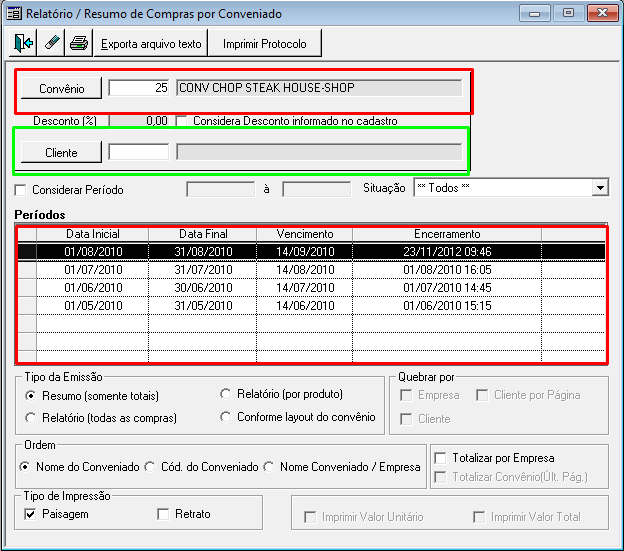Maximize the report window
Image resolution: width=624 pixels, height=551 pixels.
pyautogui.click(x=568, y=14)
